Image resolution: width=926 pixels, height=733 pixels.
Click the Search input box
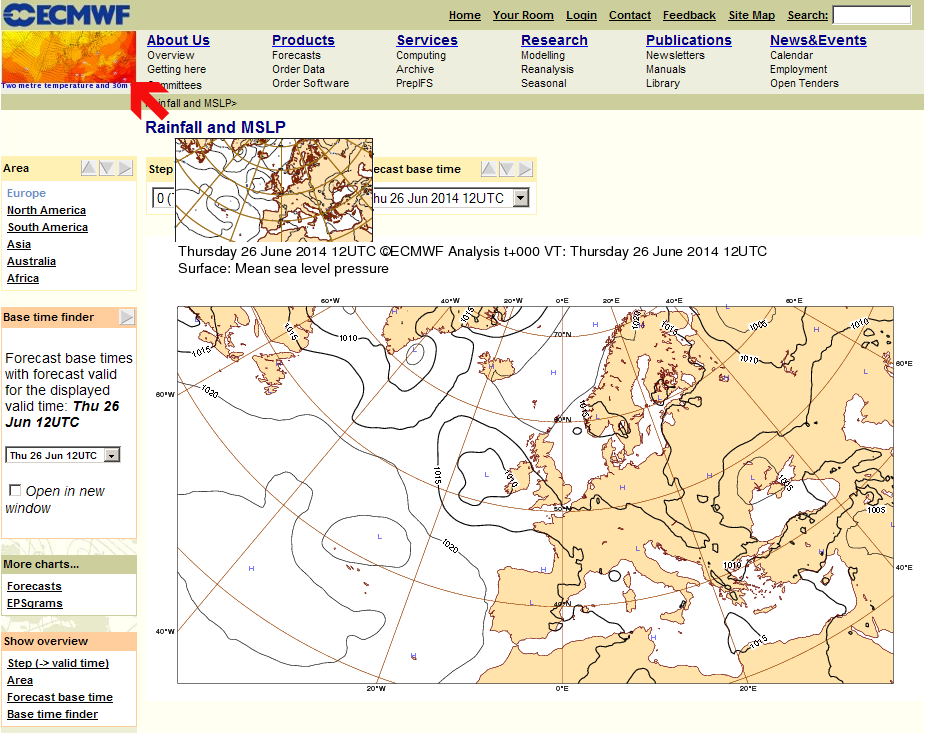[871, 15]
